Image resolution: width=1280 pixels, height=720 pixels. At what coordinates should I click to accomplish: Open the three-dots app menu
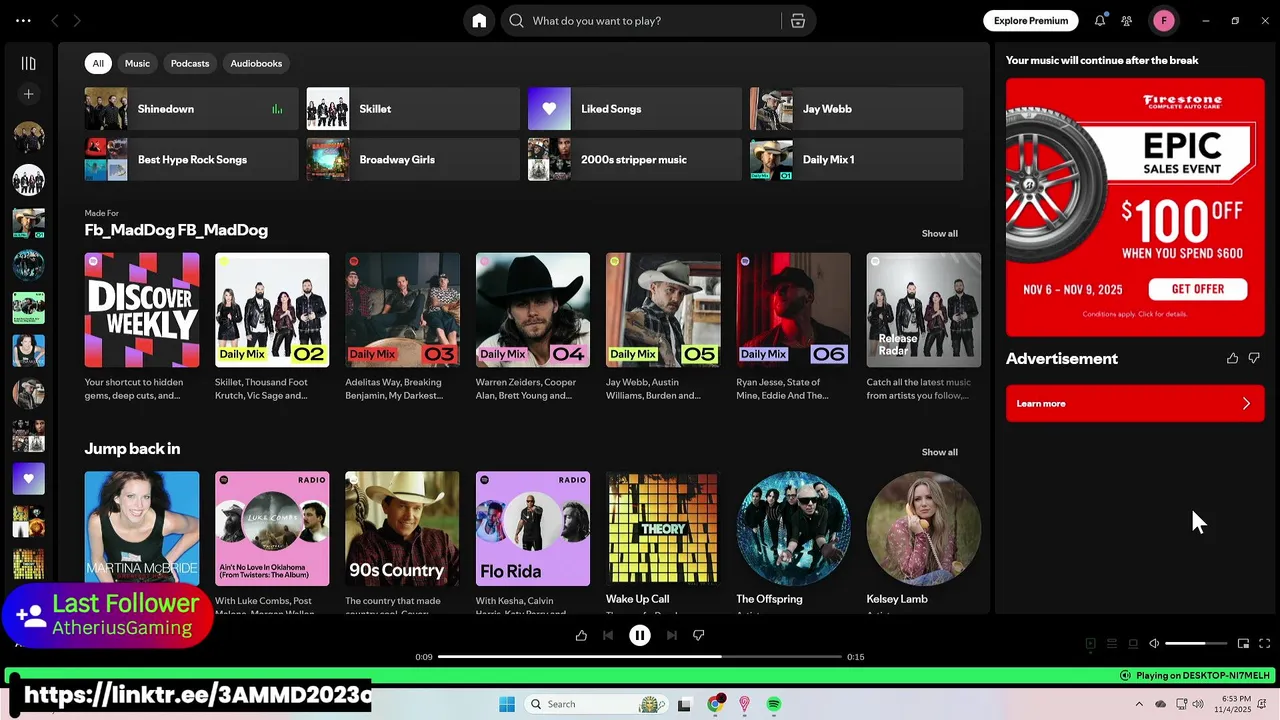[x=23, y=20]
